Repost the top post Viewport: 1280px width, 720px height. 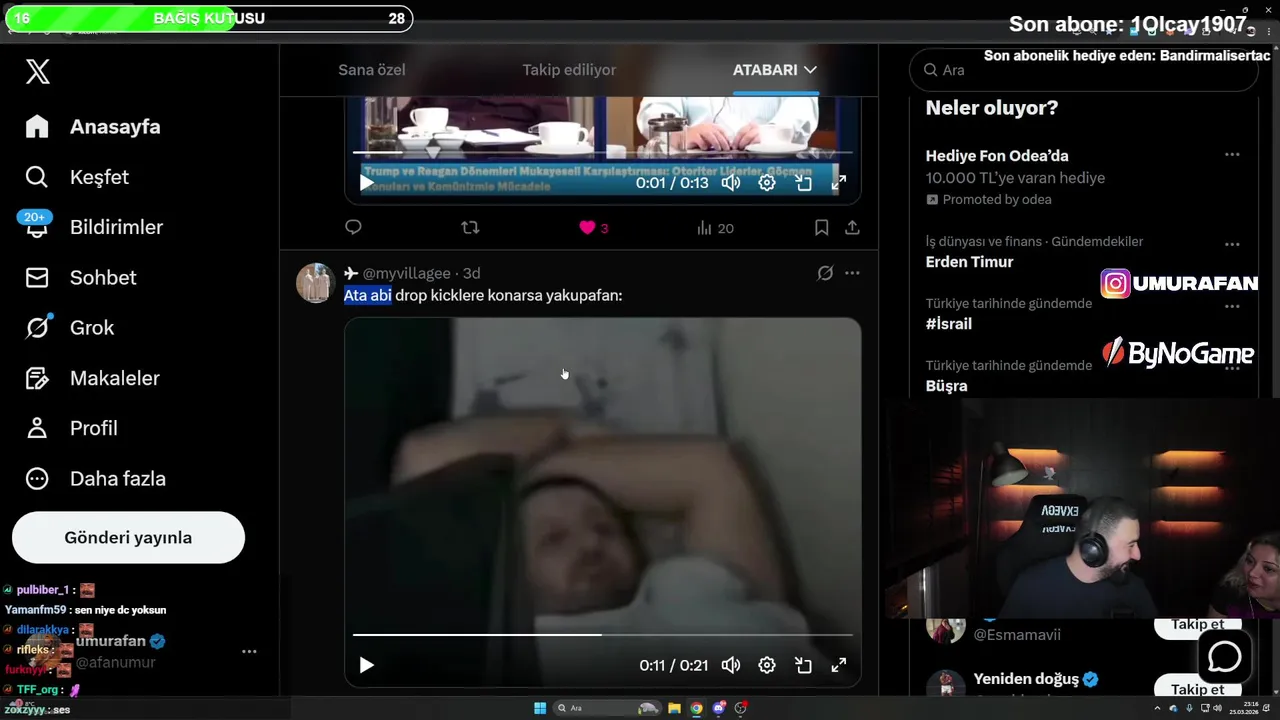(470, 228)
